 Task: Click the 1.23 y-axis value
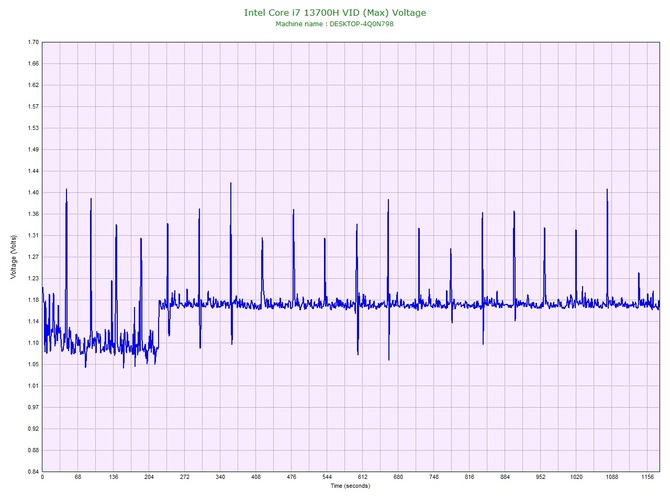pos(33,279)
